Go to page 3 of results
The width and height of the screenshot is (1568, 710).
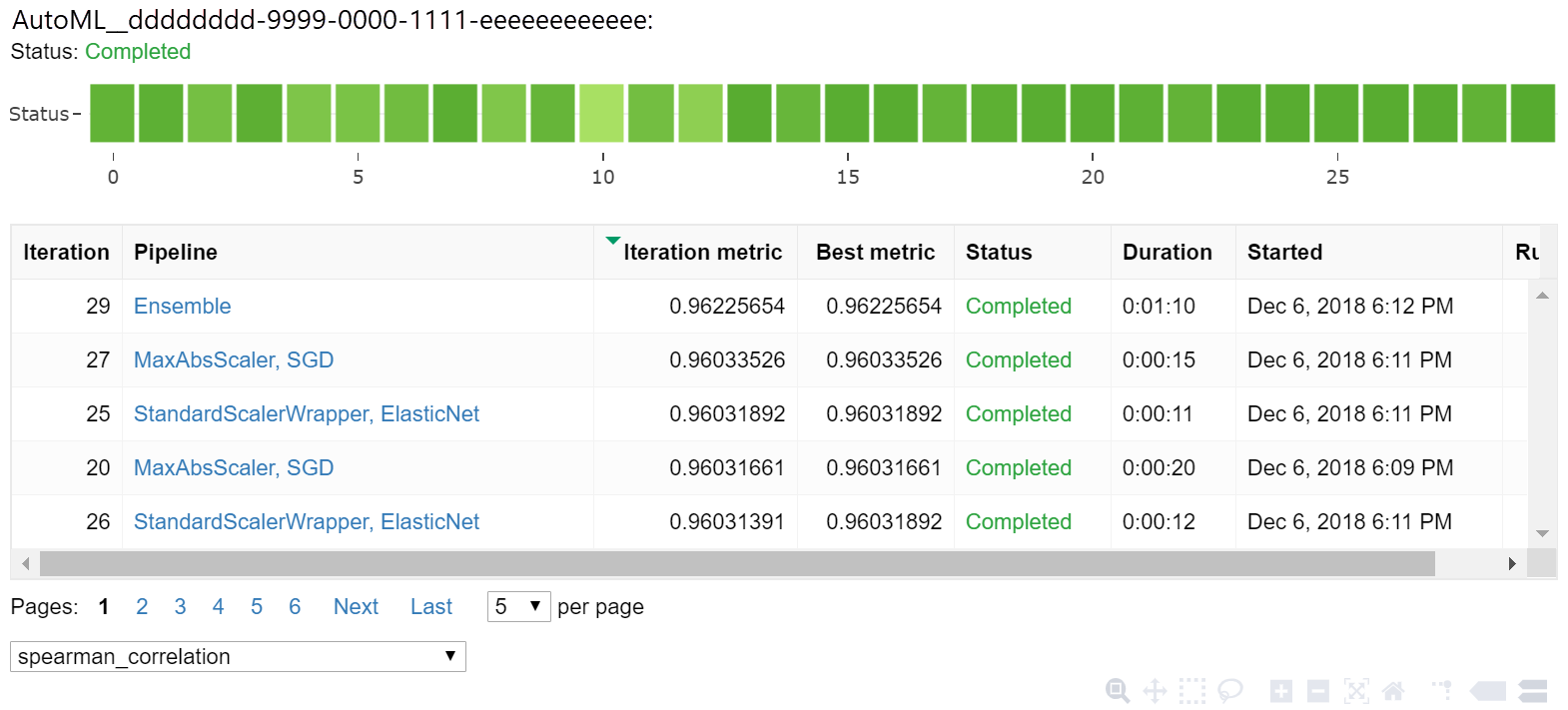tap(180, 606)
